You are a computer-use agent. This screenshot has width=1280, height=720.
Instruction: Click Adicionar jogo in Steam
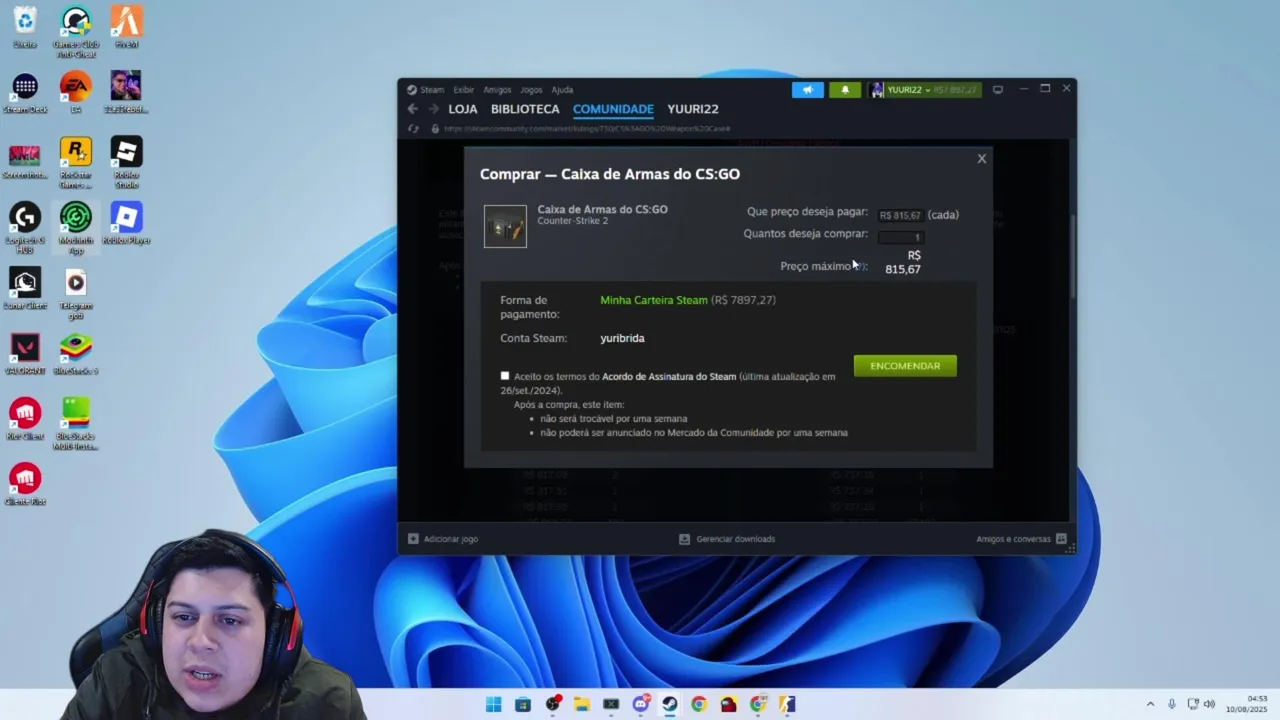(x=443, y=539)
